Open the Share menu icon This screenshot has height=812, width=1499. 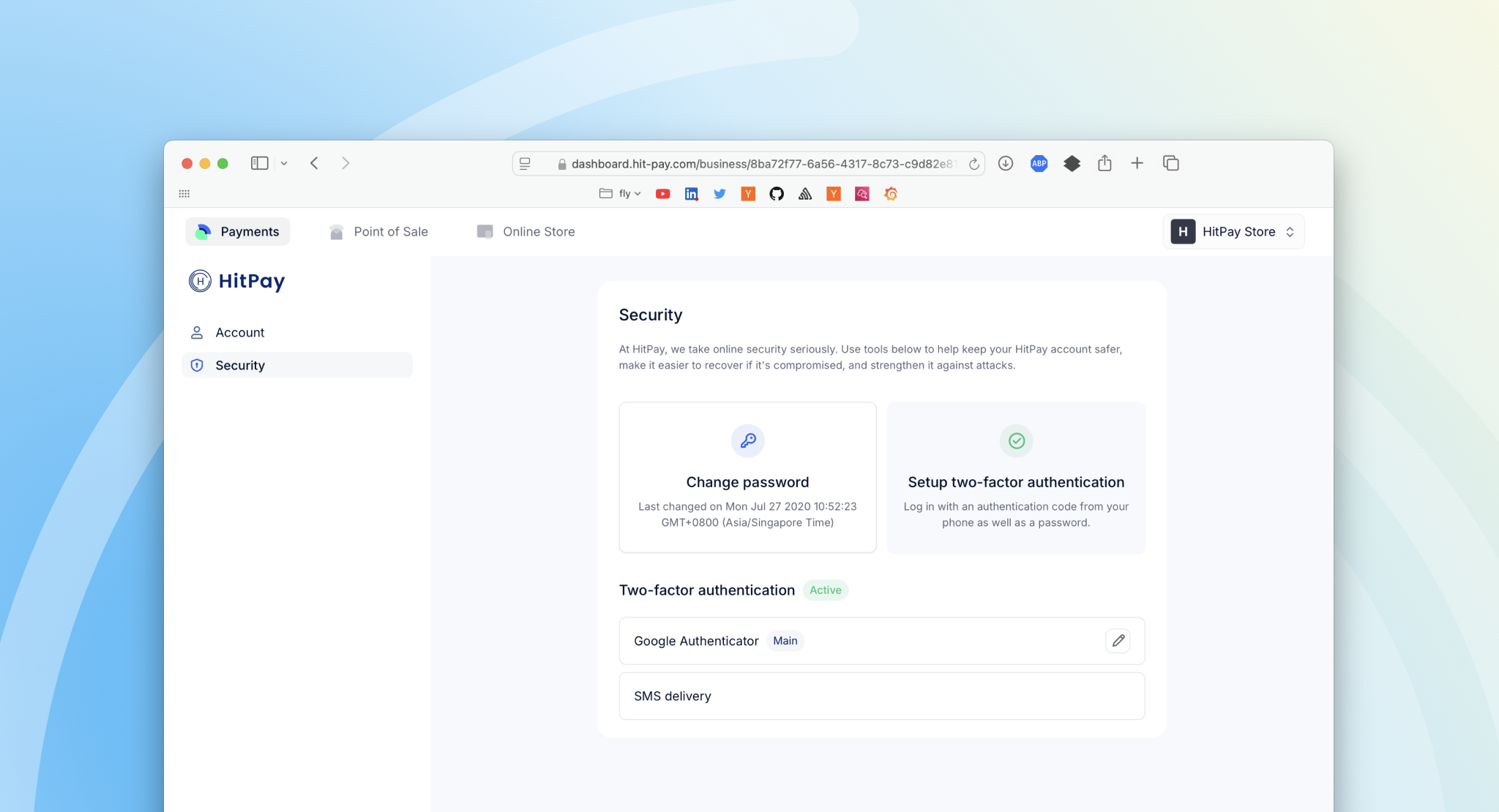1104,163
